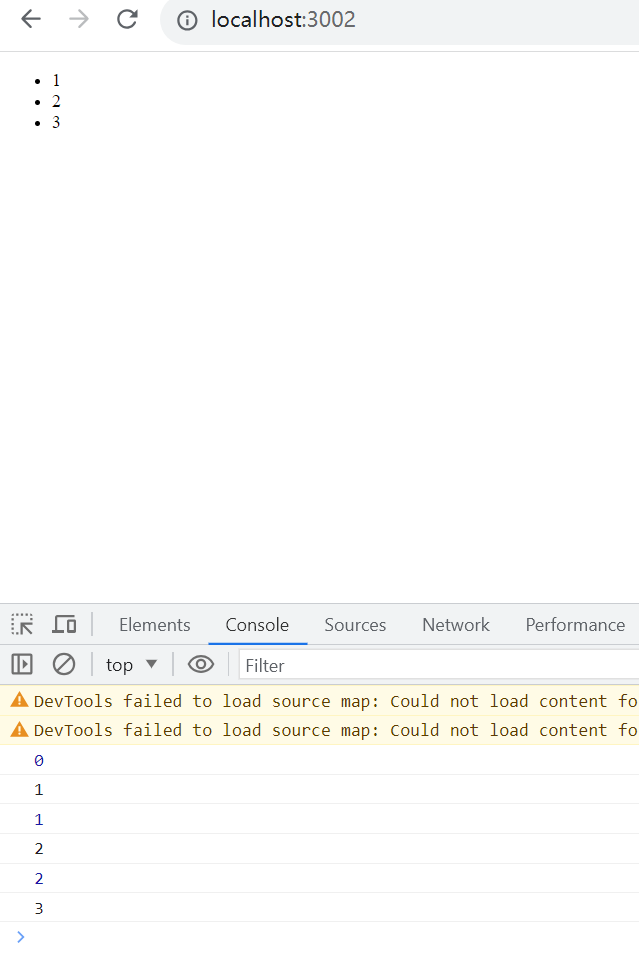Clear the console output
639x959 pixels.
[64, 664]
